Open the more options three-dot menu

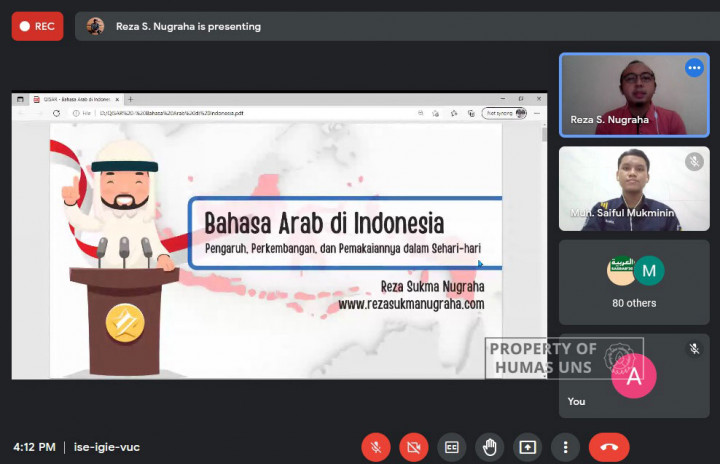point(565,447)
